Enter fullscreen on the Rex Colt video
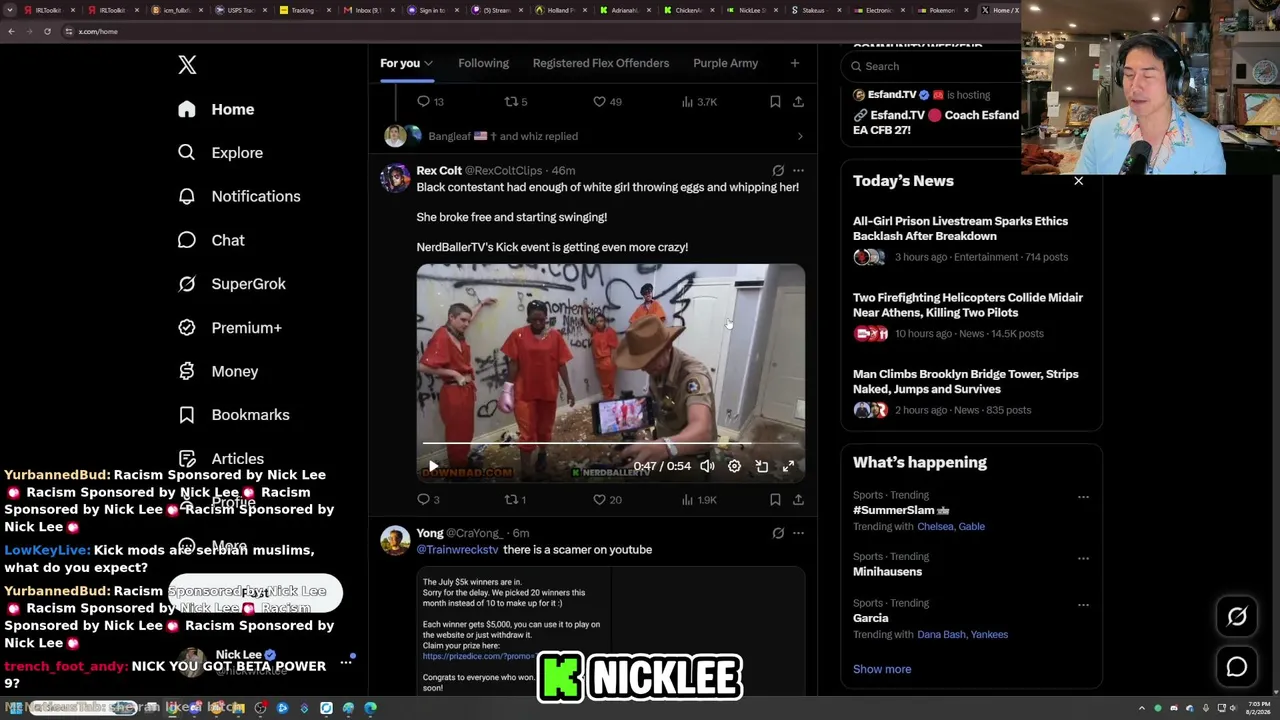 [x=788, y=466]
